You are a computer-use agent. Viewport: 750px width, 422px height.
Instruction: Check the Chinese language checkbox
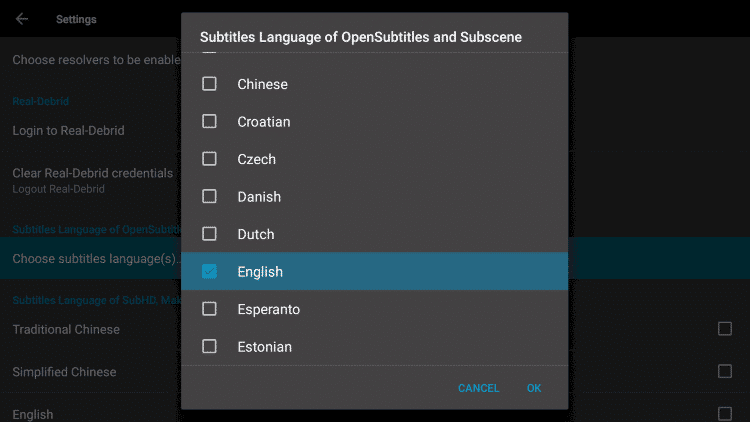coord(209,84)
